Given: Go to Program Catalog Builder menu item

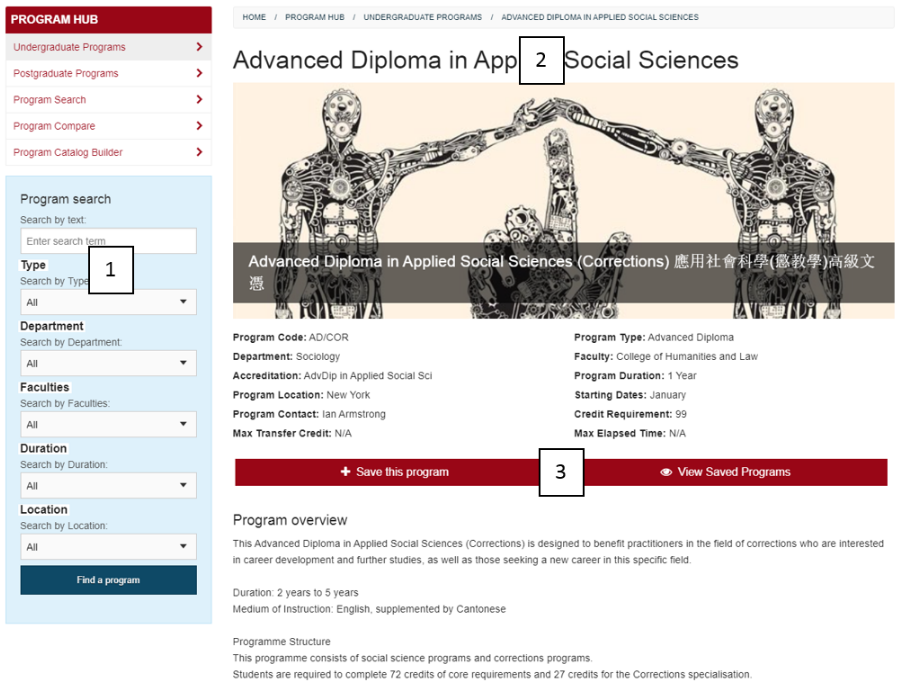Looking at the screenshot, I should (x=68, y=152).
